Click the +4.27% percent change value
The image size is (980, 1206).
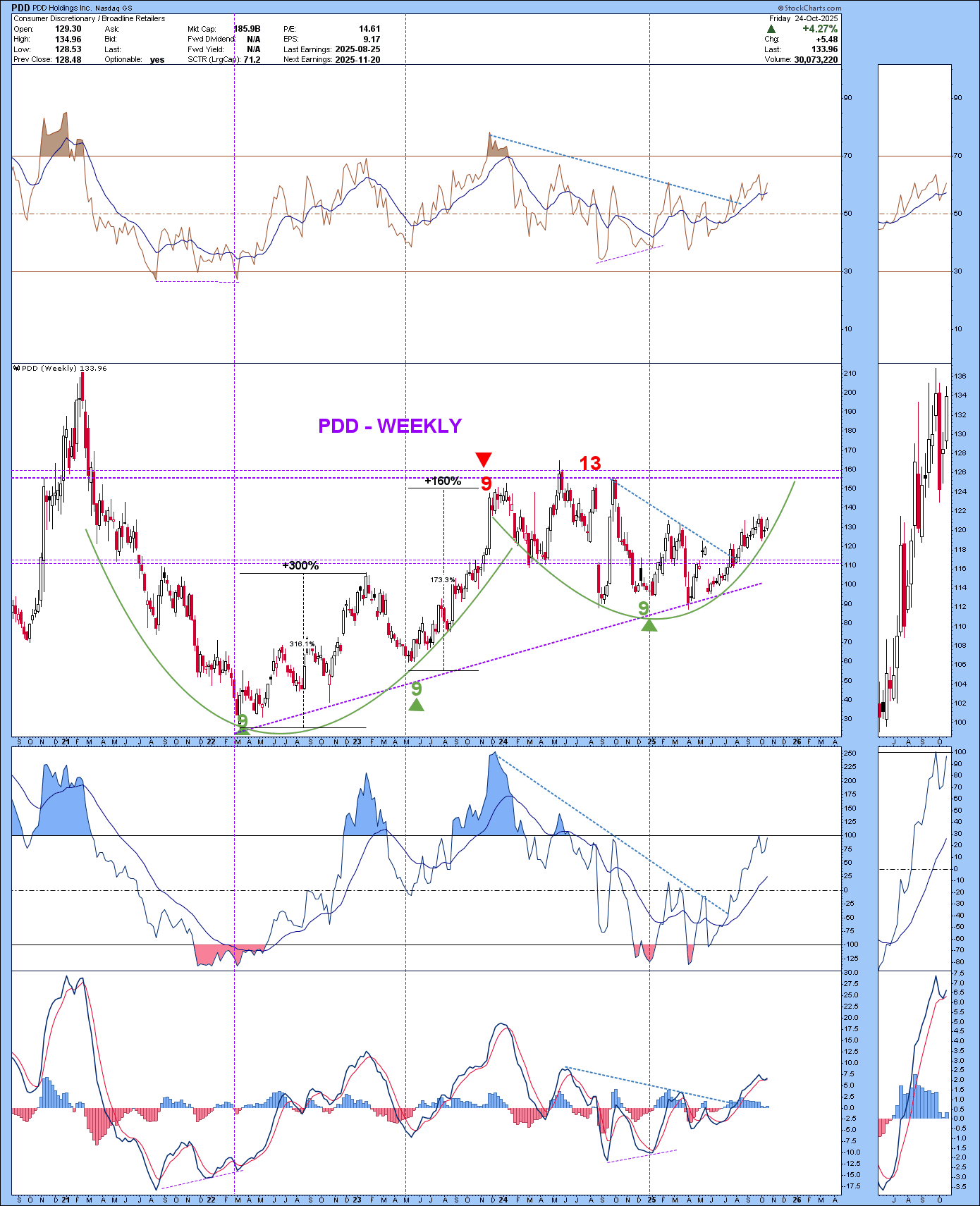(x=819, y=29)
